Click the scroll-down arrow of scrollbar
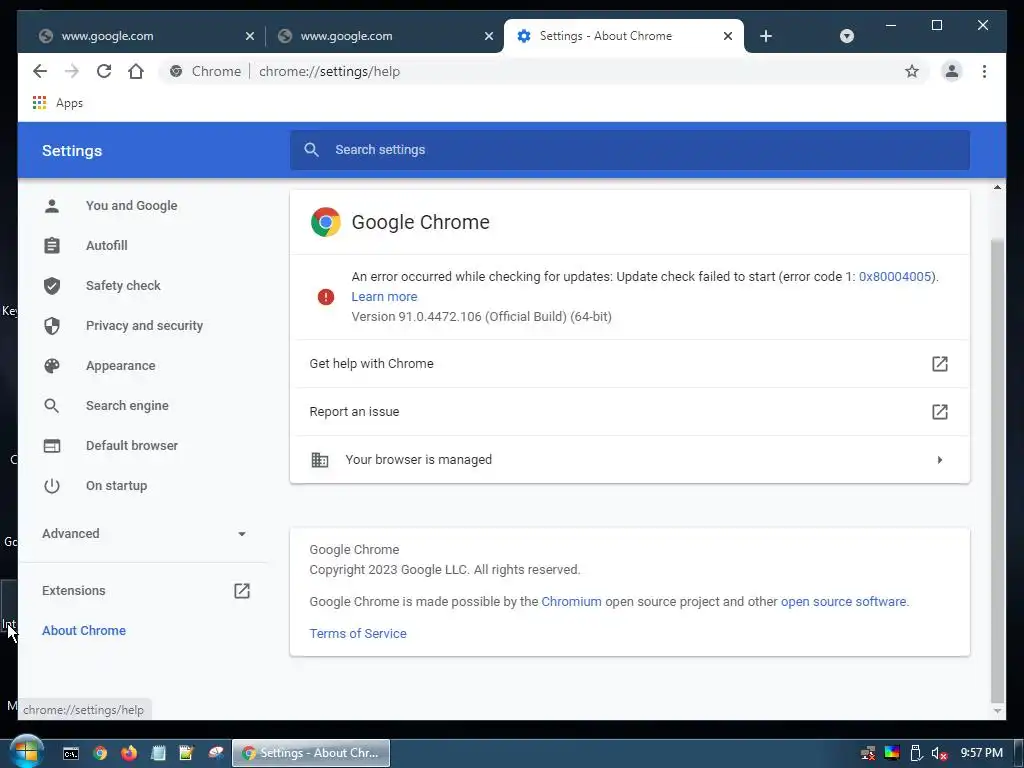This screenshot has height=768, width=1024. tap(997, 711)
